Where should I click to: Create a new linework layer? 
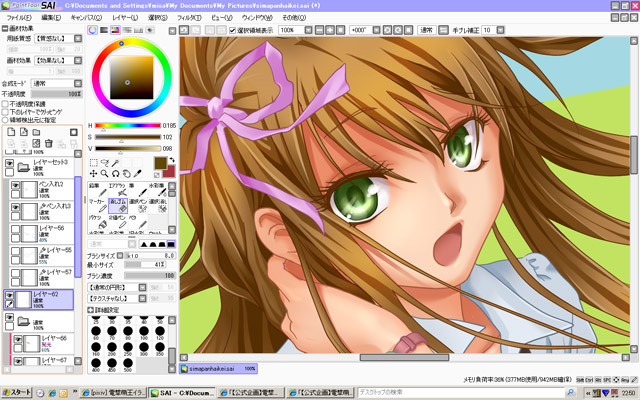24,132
